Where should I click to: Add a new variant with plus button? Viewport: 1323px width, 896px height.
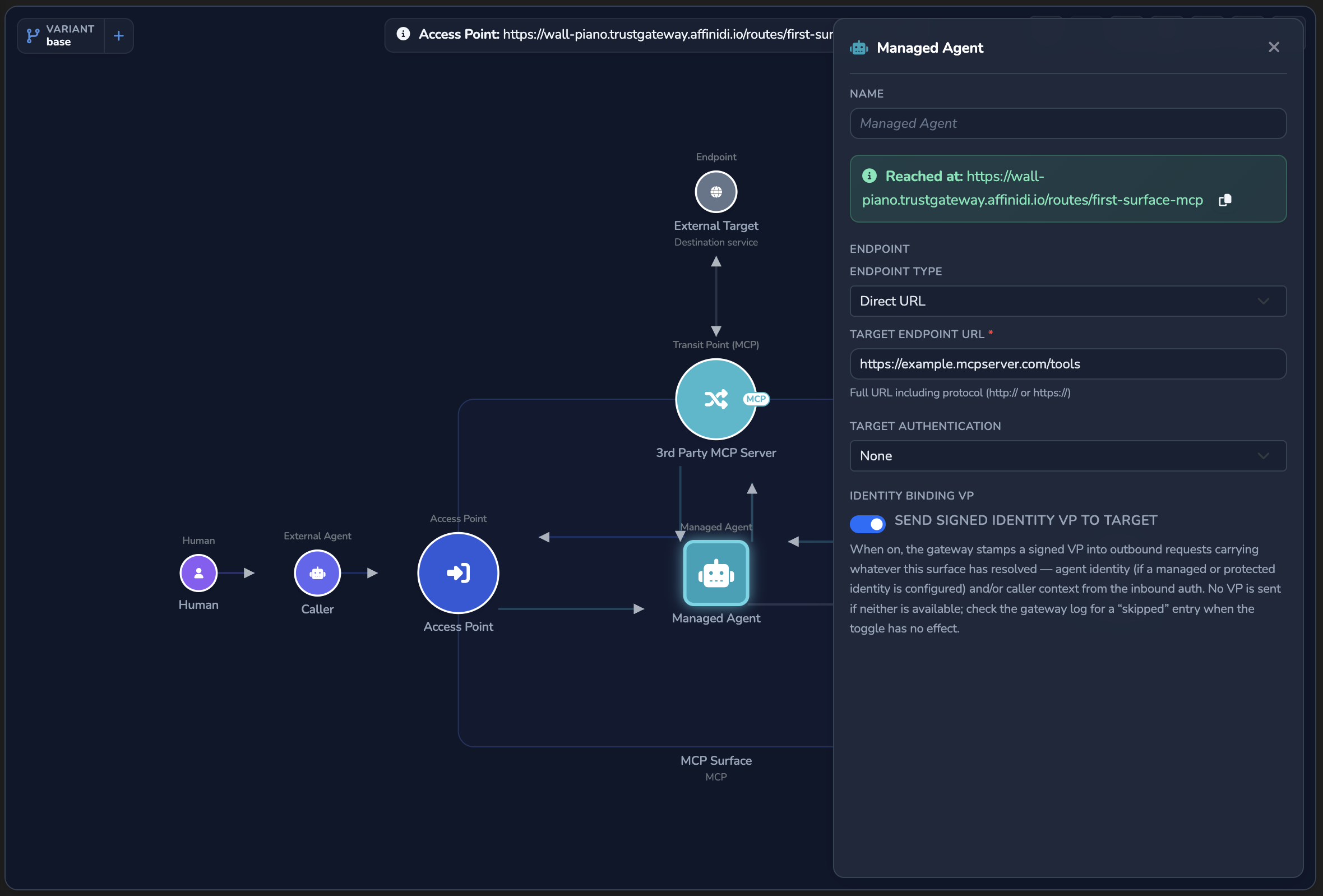tap(118, 36)
